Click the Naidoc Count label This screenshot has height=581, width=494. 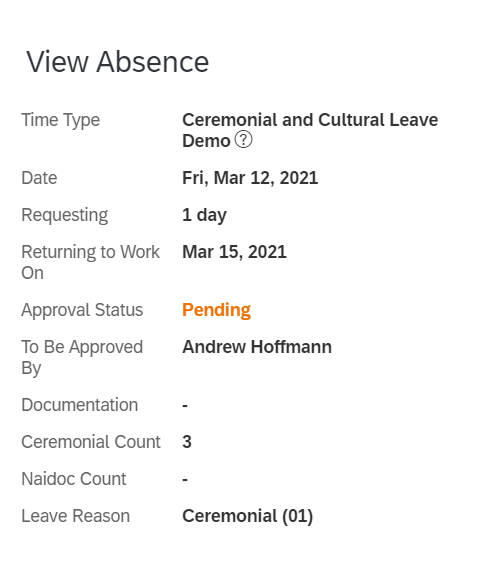click(74, 479)
